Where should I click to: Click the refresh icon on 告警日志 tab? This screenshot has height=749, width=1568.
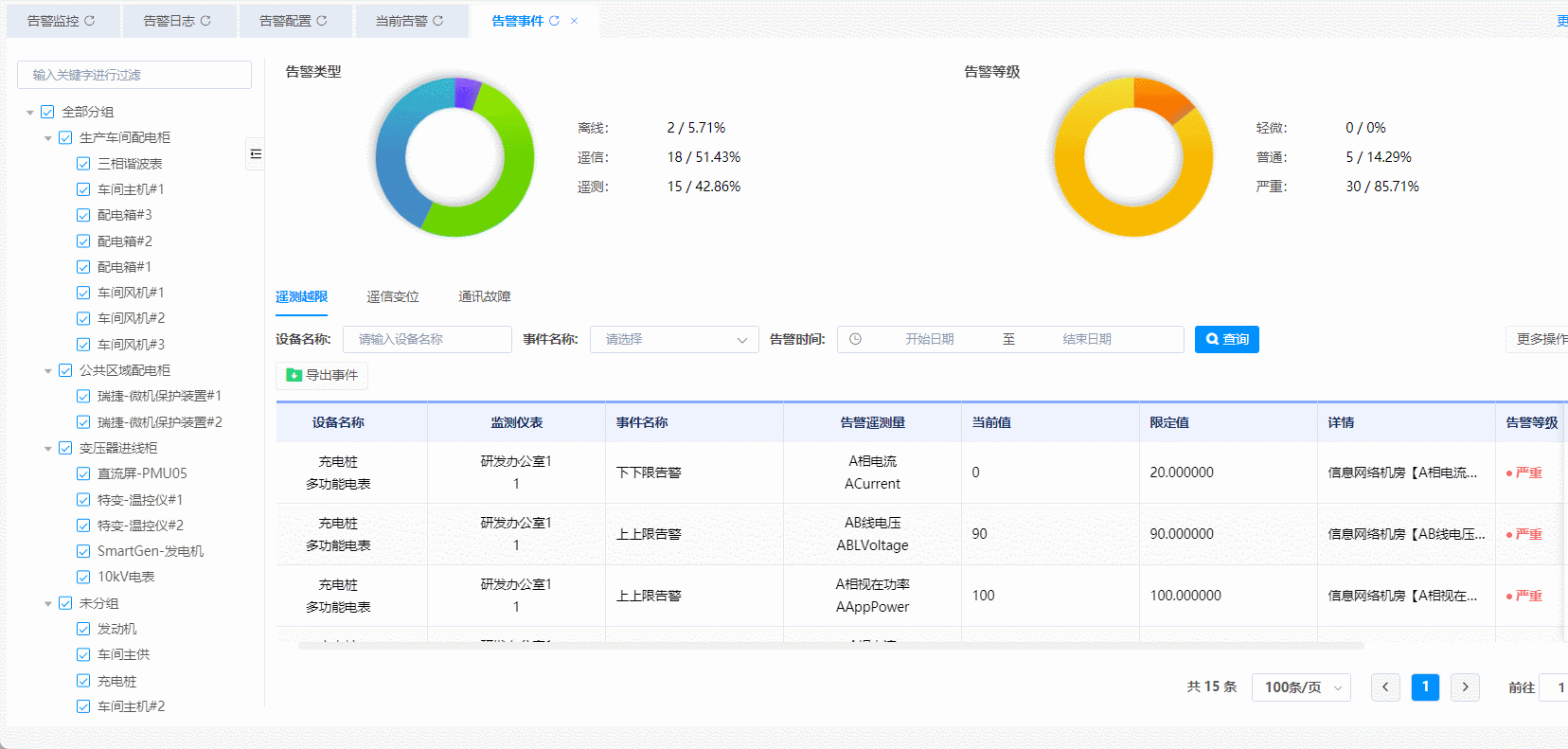point(205,21)
